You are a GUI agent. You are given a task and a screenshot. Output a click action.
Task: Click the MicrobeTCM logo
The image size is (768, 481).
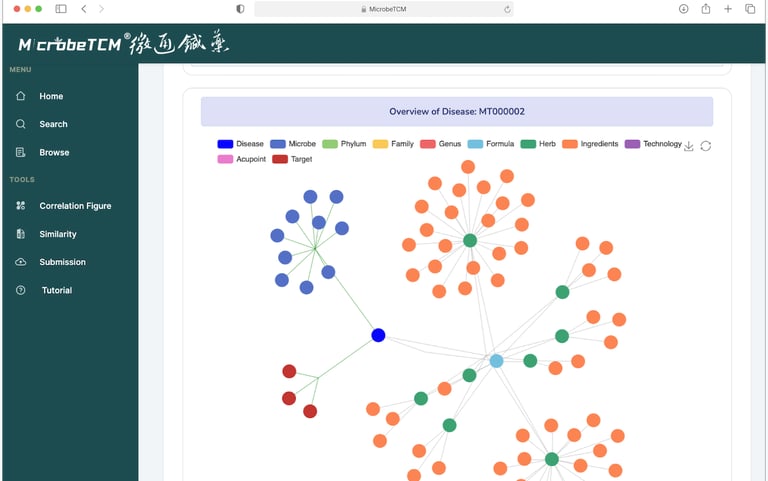click(124, 43)
